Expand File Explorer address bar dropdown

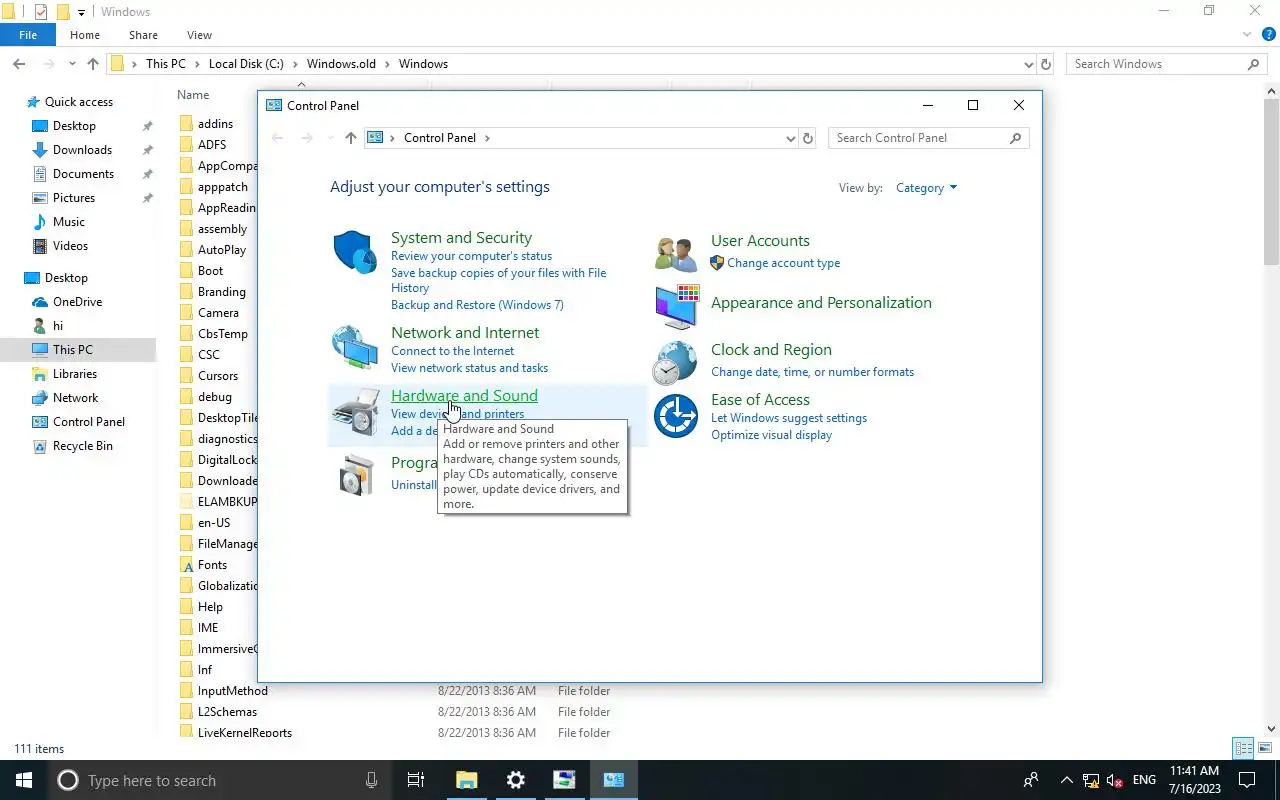[x=1029, y=64]
